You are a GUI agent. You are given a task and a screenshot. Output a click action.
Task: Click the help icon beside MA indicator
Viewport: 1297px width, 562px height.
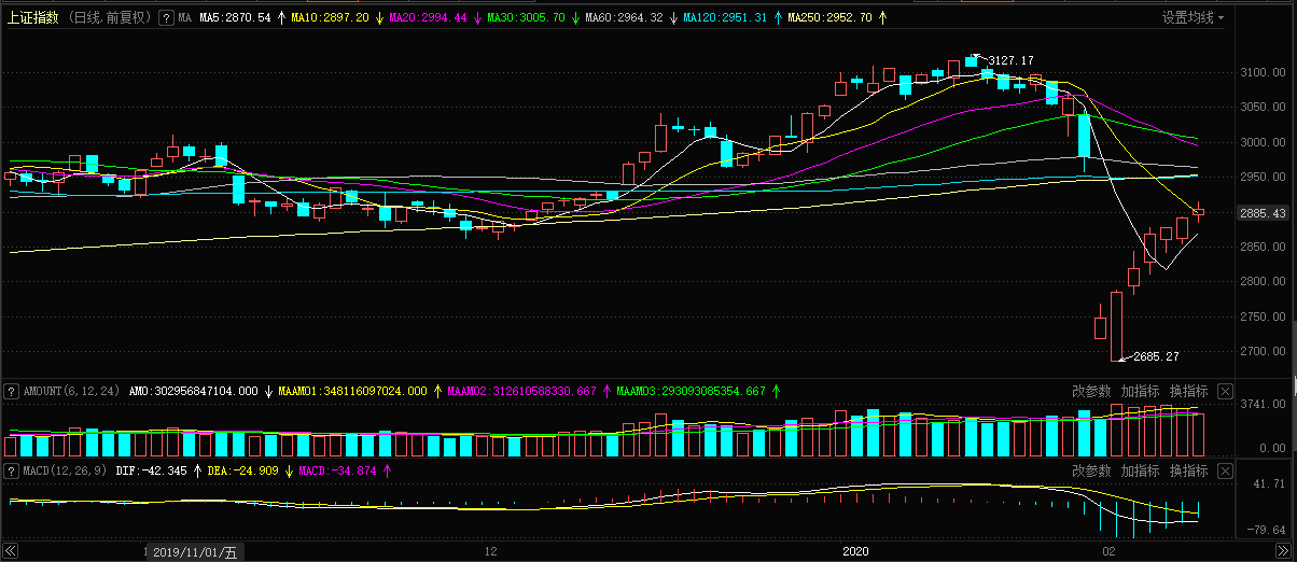pos(166,18)
